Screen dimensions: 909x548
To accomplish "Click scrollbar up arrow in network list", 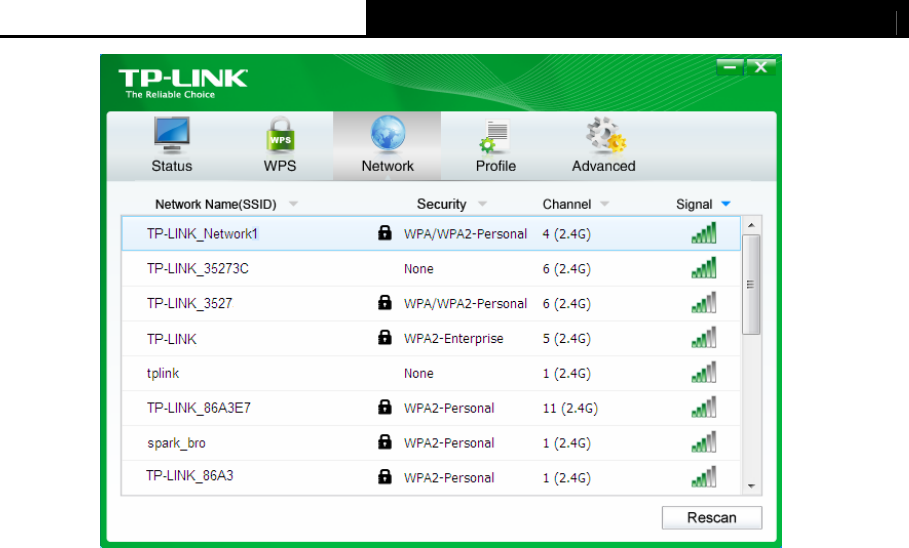I will [751, 225].
